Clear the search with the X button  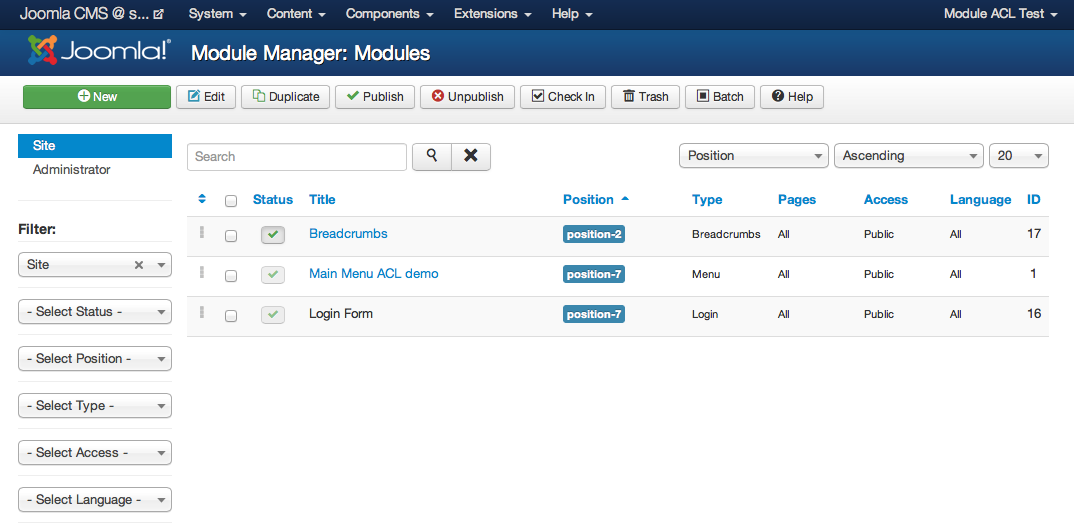pos(471,156)
